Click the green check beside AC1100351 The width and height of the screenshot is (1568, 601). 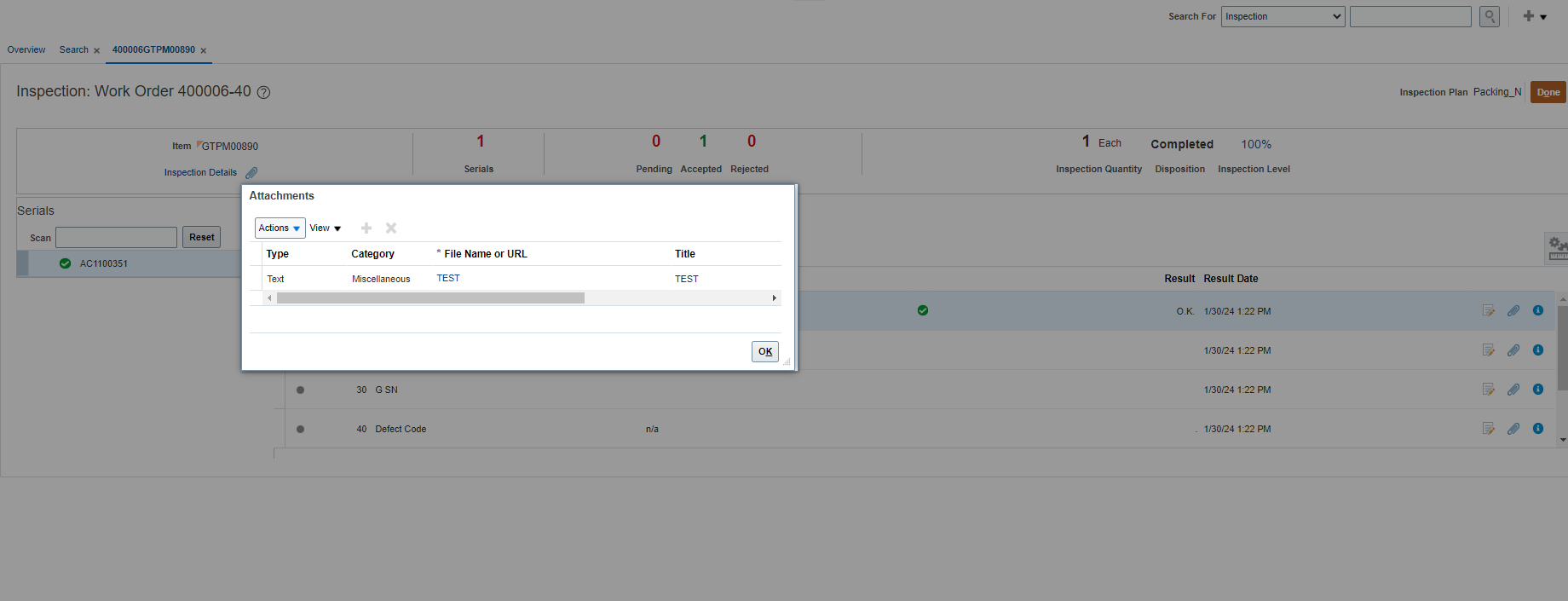click(x=65, y=263)
